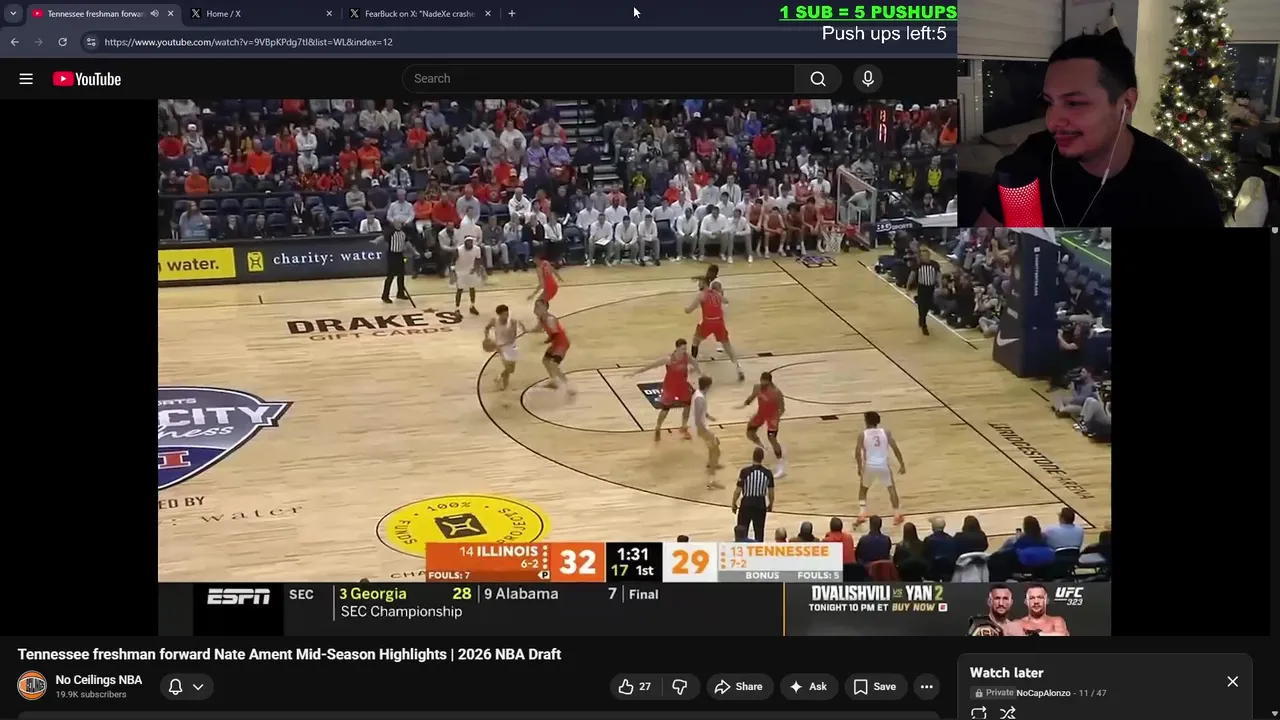Like the video with thumbs up

(634, 687)
